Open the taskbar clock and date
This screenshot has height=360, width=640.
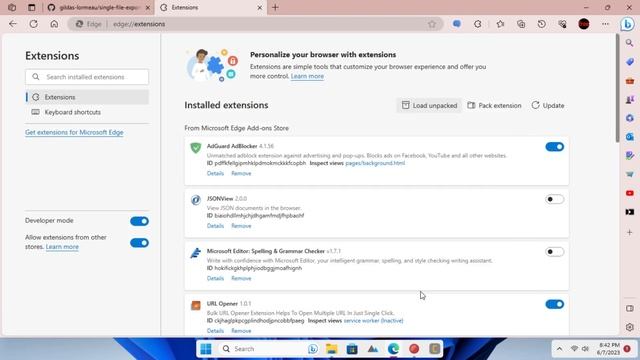point(609,349)
